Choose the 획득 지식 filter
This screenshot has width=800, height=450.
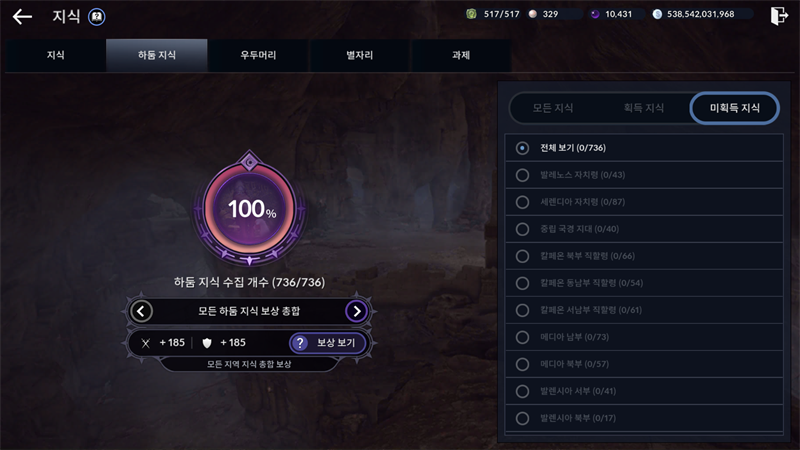pos(643,108)
